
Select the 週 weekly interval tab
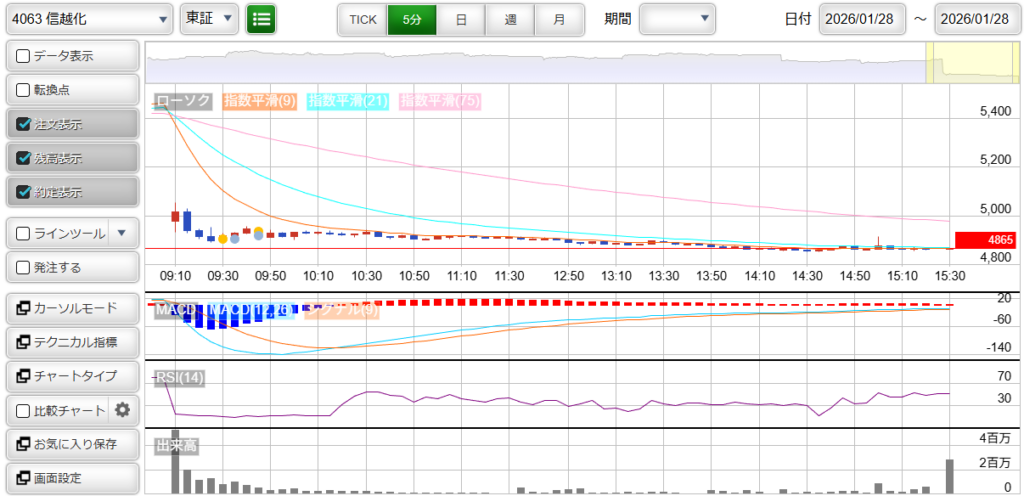510,20
